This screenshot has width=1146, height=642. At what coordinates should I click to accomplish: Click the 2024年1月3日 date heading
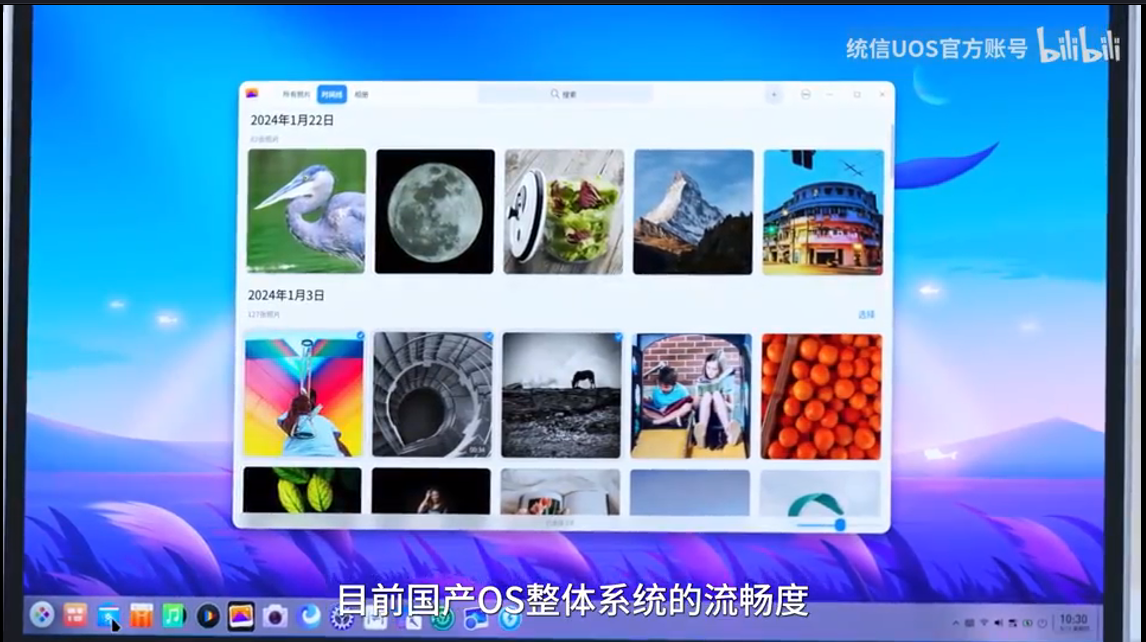click(x=286, y=295)
